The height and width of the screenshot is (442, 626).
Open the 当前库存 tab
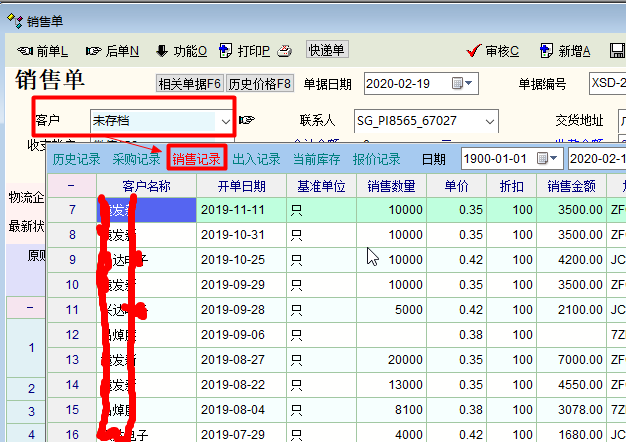tap(317, 159)
